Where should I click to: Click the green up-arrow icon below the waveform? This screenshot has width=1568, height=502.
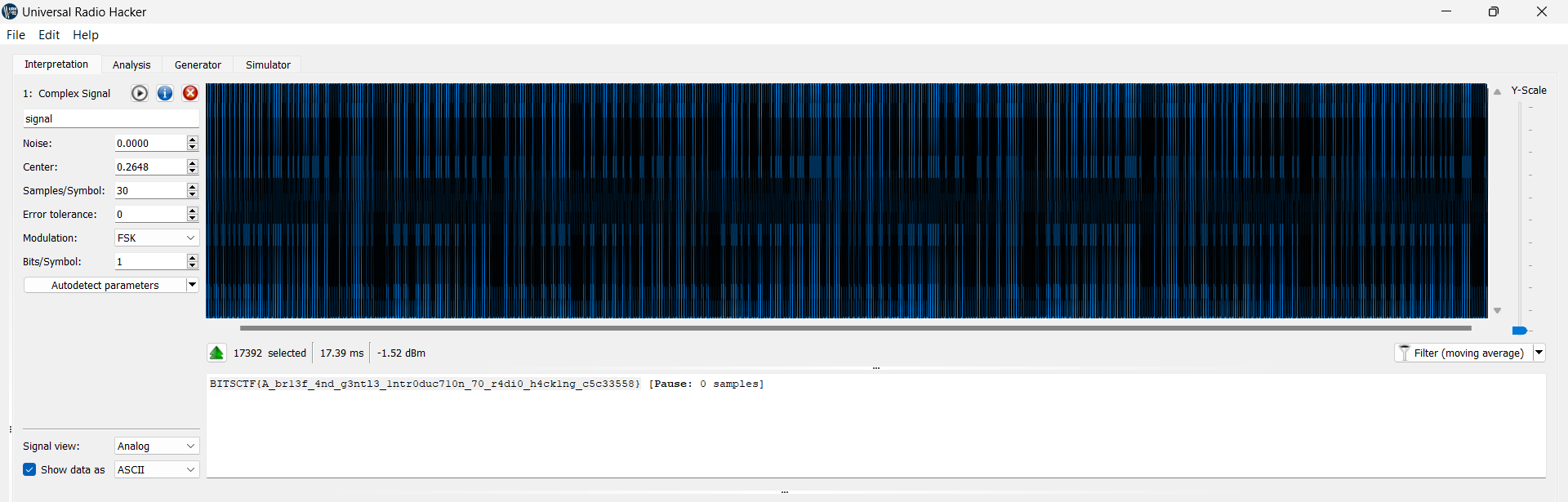pyautogui.click(x=216, y=353)
